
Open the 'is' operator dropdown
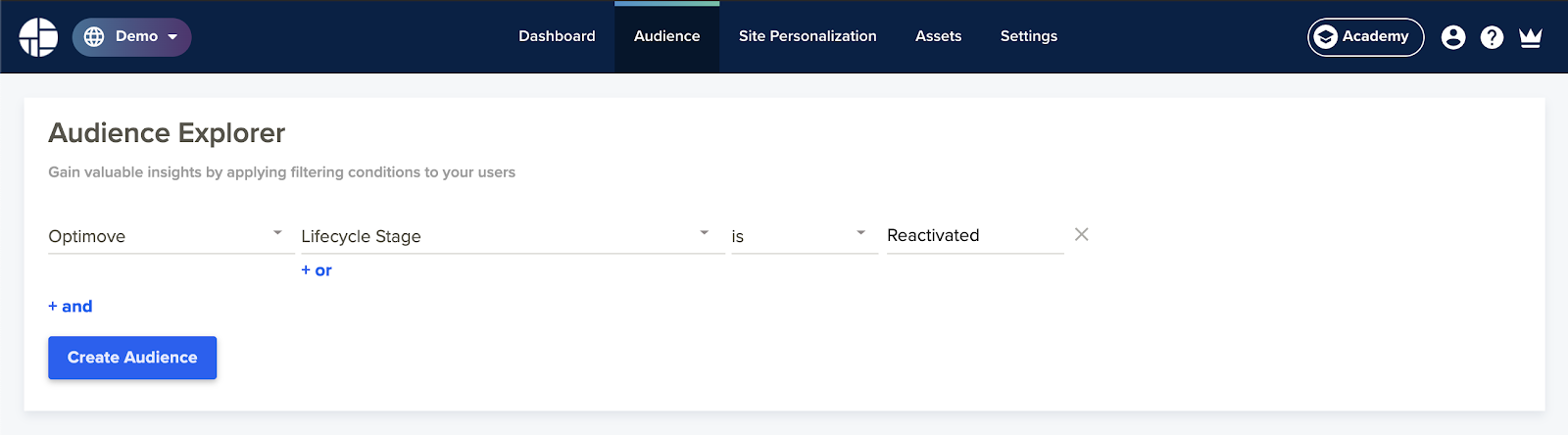[804, 236]
